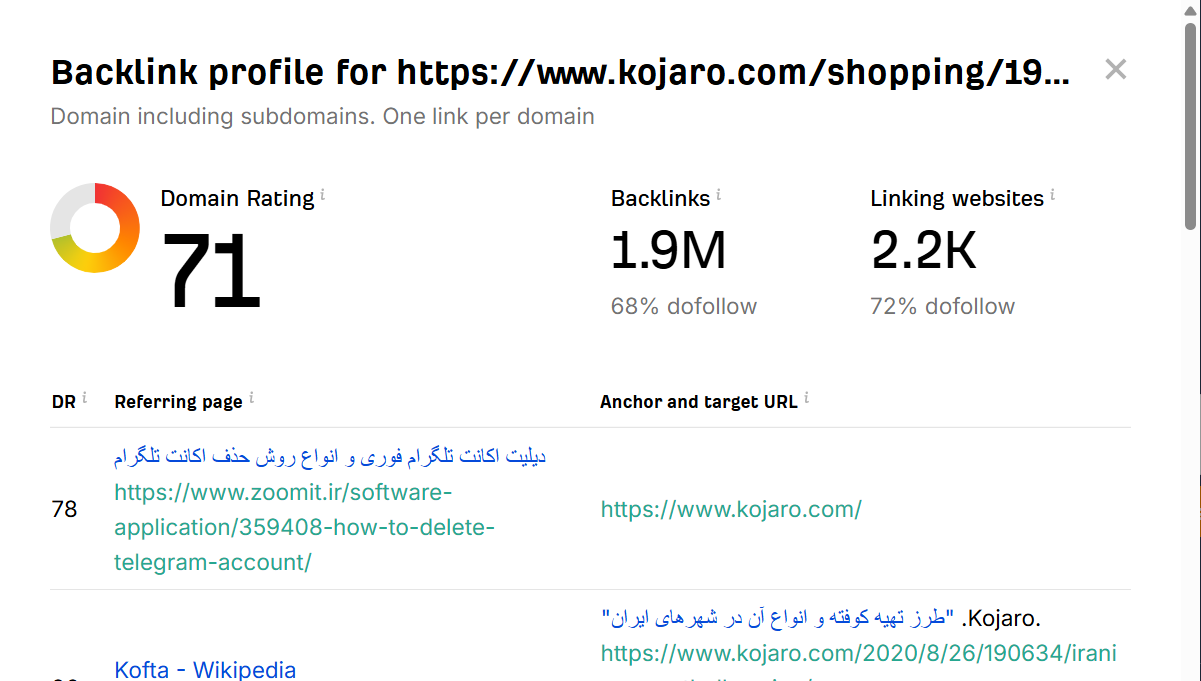Viewport: 1201px width, 681px height.
Task: Click the DR column header
Action: click(63, 402)
